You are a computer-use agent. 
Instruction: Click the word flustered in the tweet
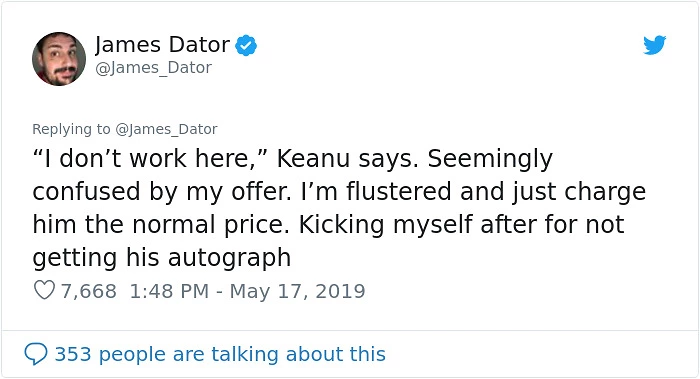coord(399,192)
